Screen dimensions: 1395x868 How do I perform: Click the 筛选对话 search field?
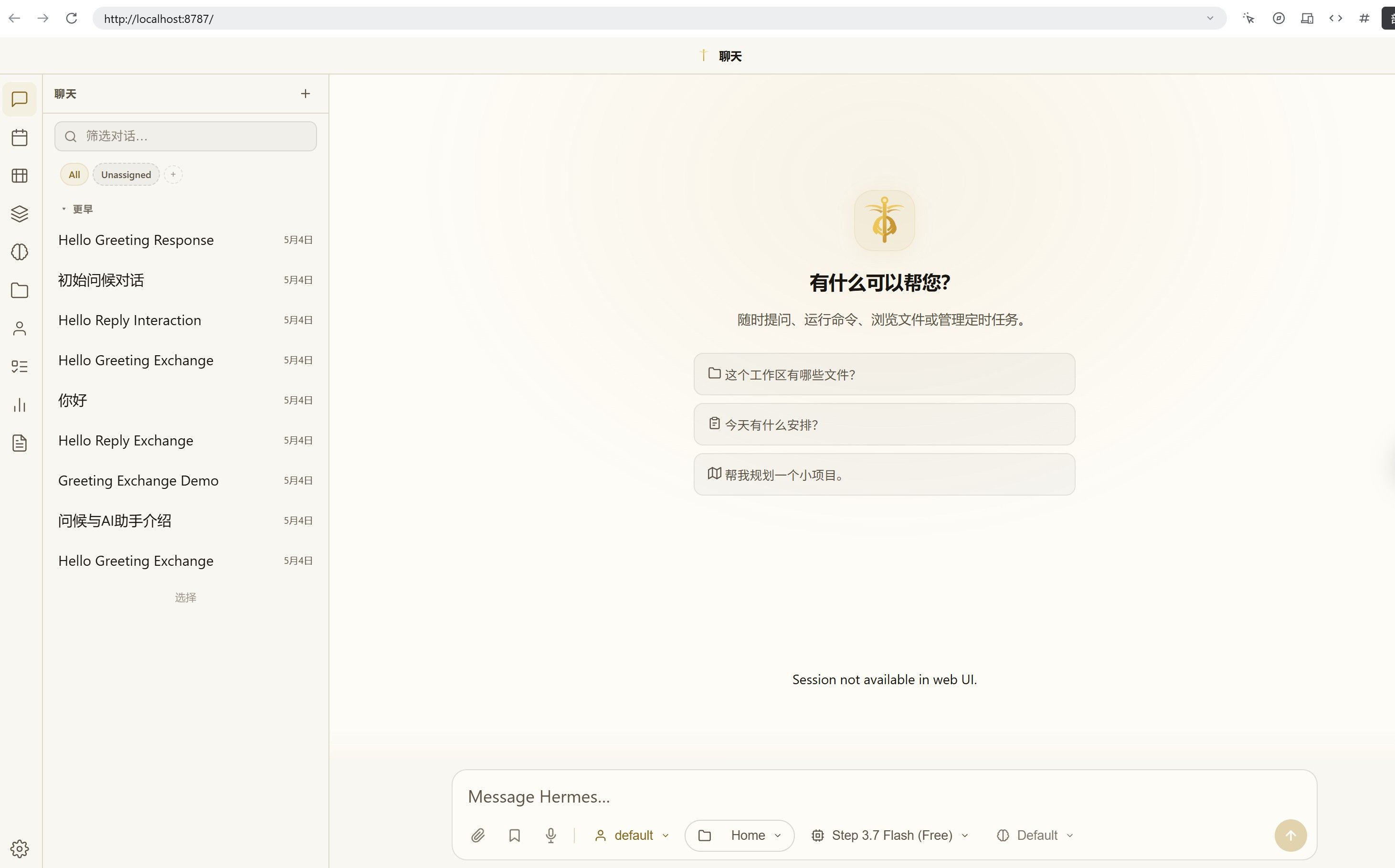pos(185,136)
